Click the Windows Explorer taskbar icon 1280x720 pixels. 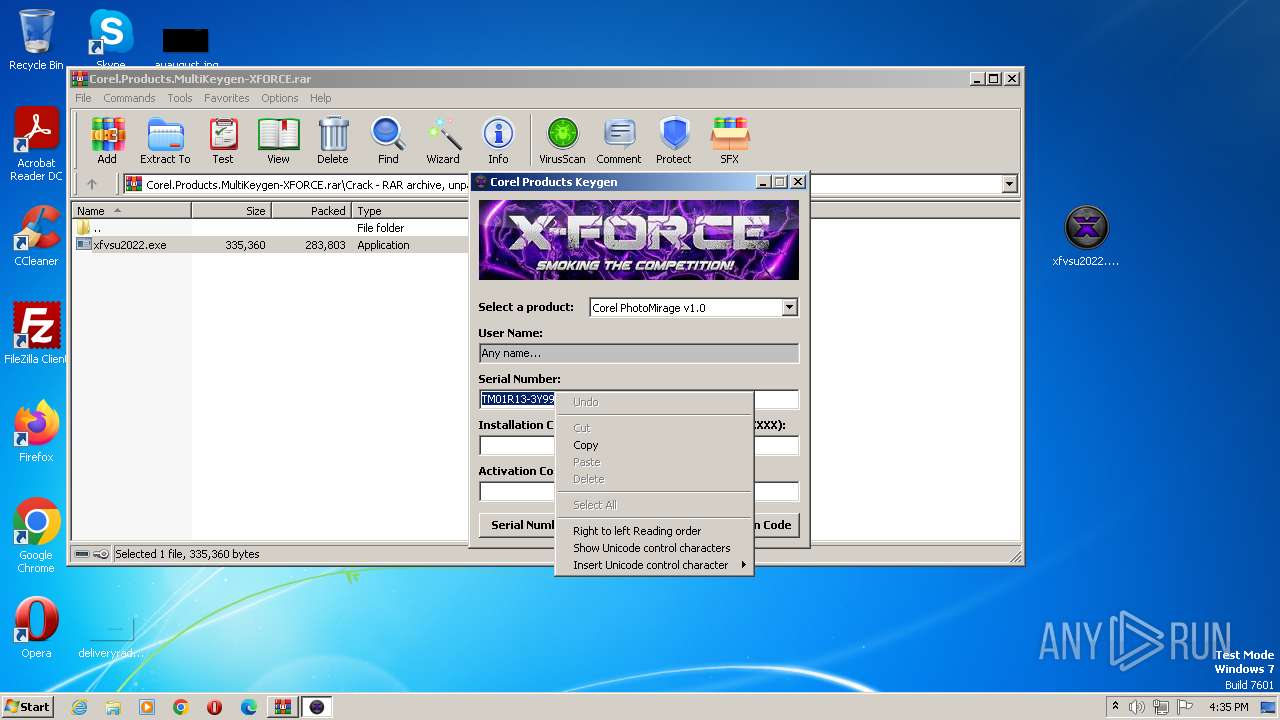pyautogui.click(x=113, y=707)
